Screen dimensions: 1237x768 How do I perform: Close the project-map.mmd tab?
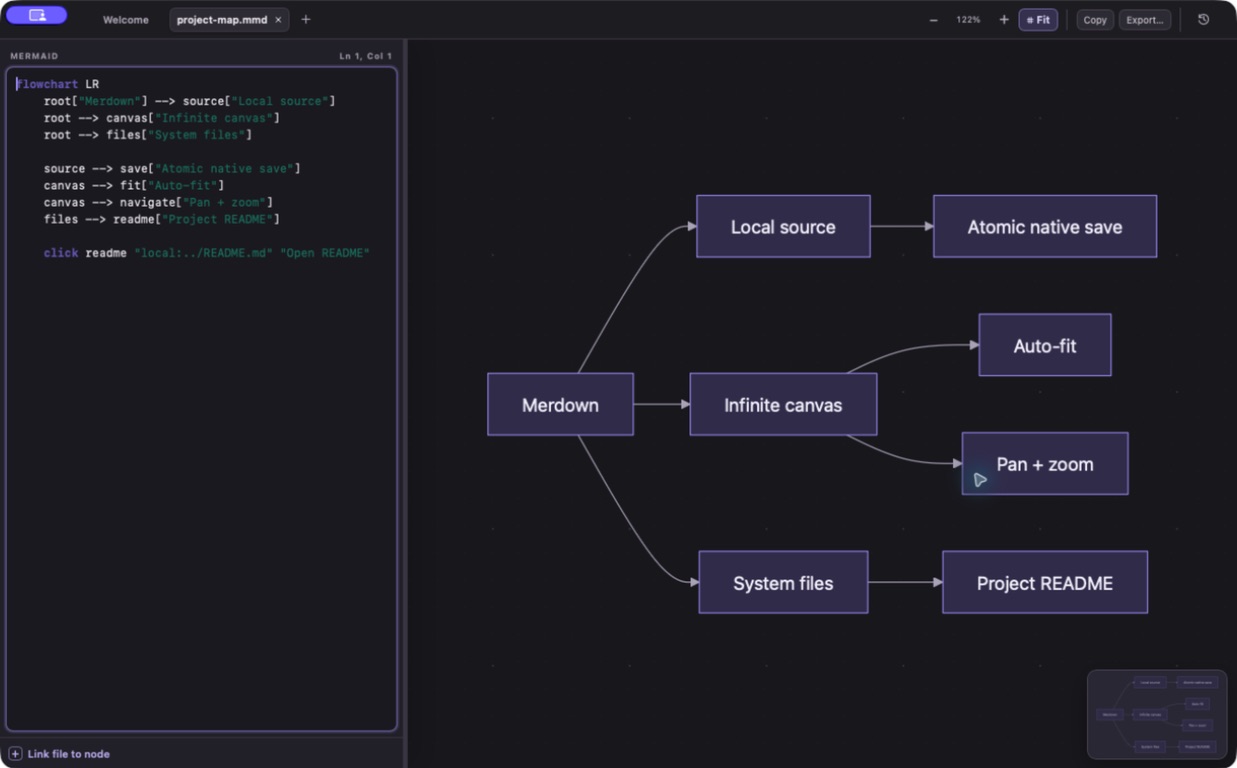coord(278,20)
